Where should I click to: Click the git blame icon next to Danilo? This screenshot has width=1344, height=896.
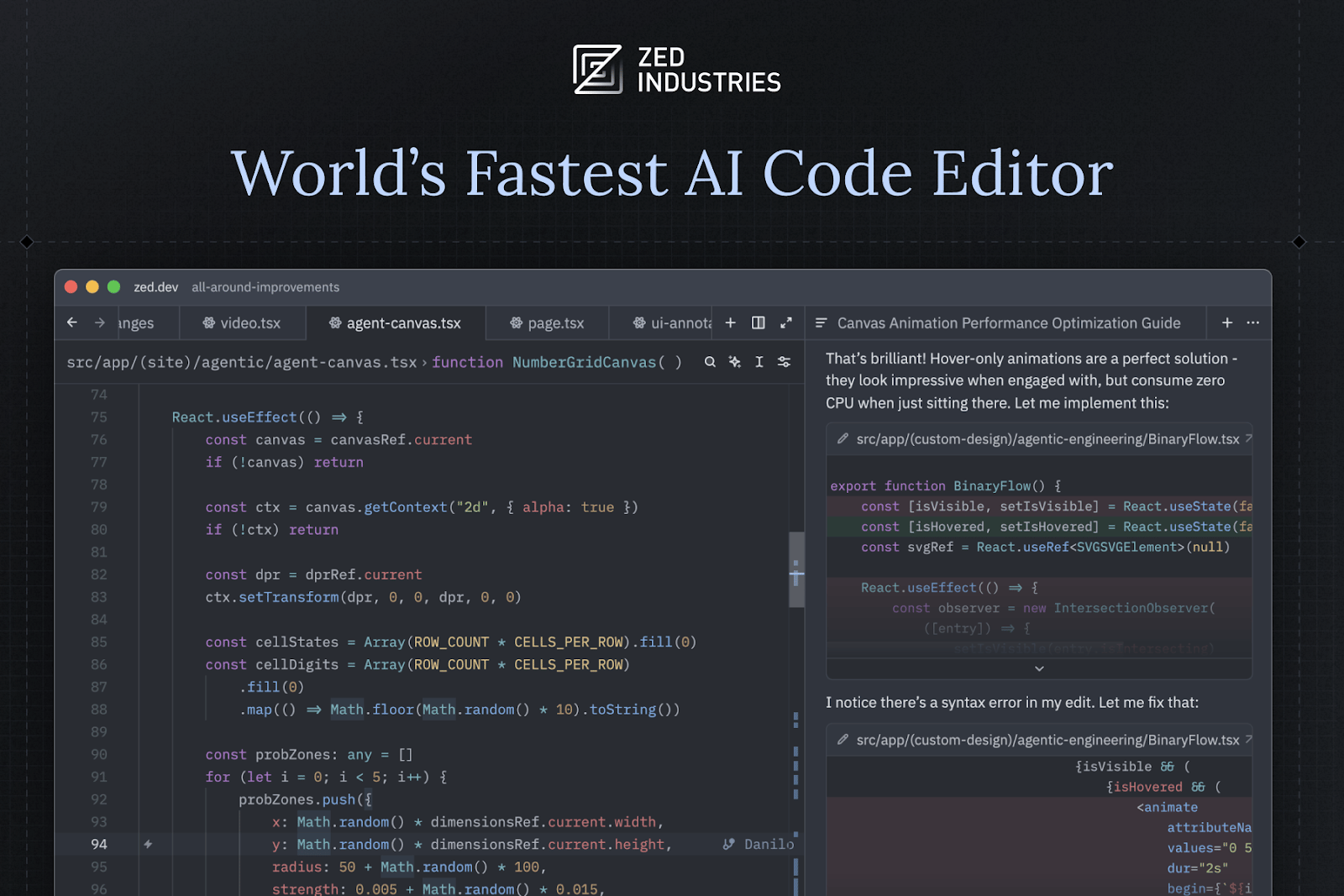pyautogui.click(x=729, y=844)
